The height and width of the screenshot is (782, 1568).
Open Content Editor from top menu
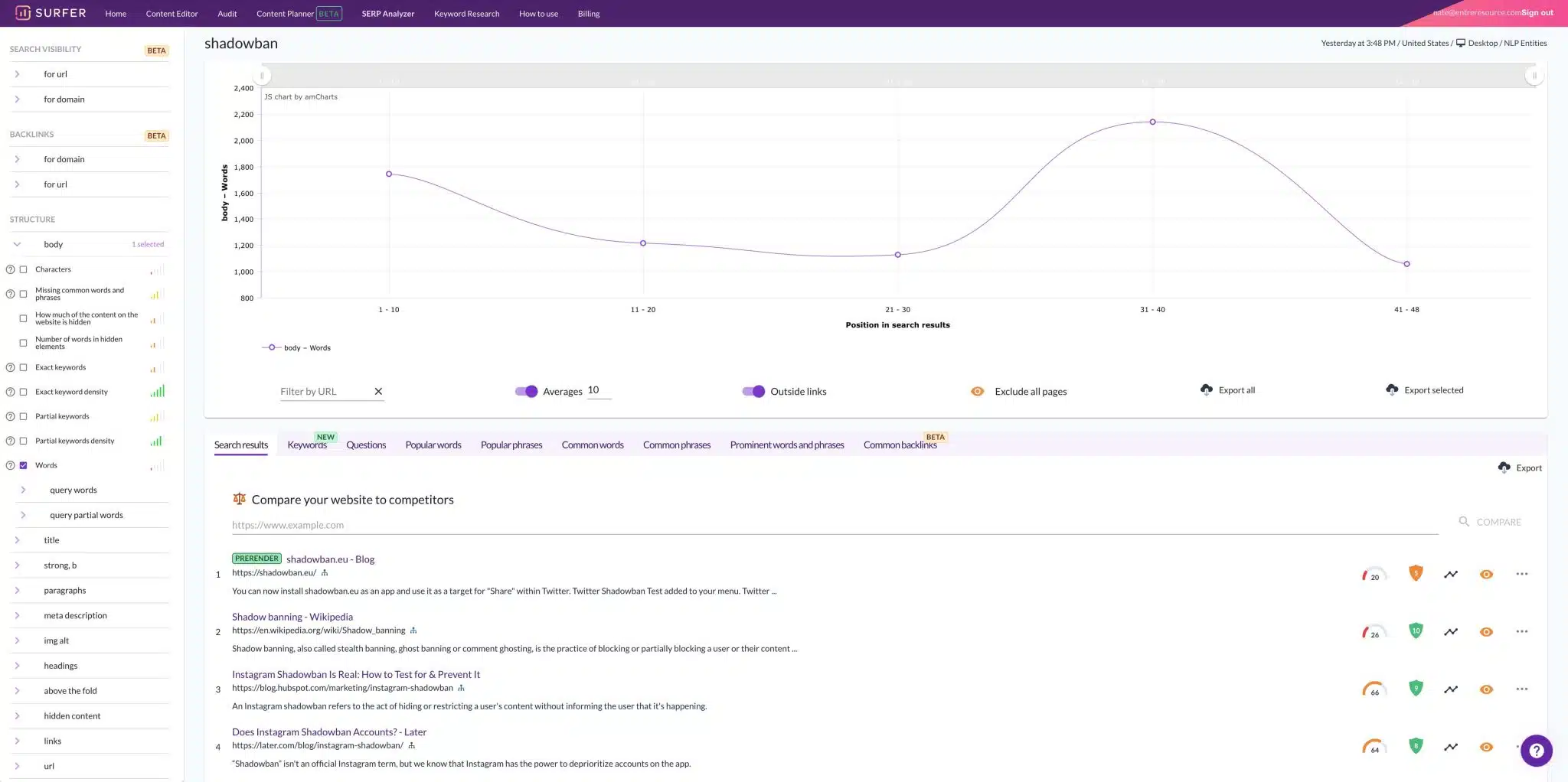coord(171,14)
